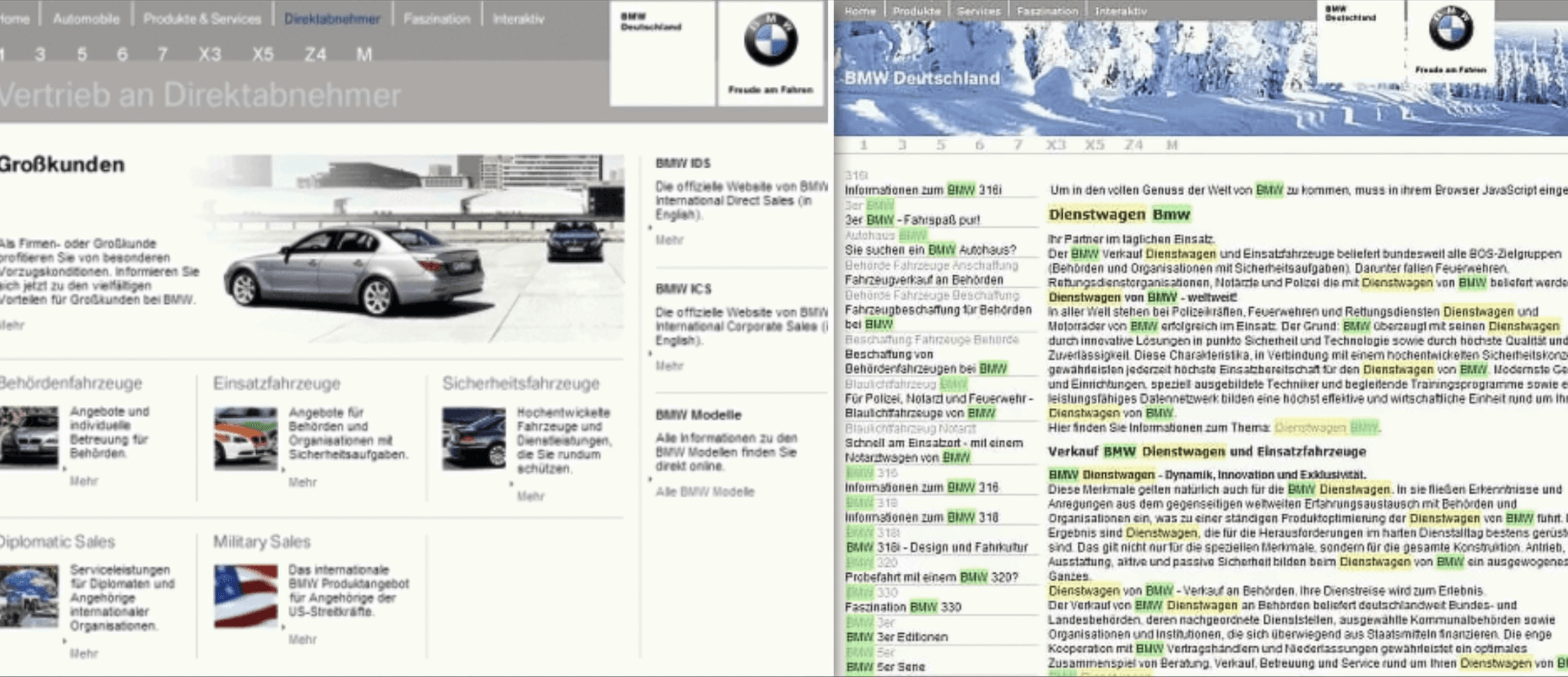Select 7 series on right page
The height and width of the screenshot is (677, 1568).
pyautogui.click(x=1017, y=145)
